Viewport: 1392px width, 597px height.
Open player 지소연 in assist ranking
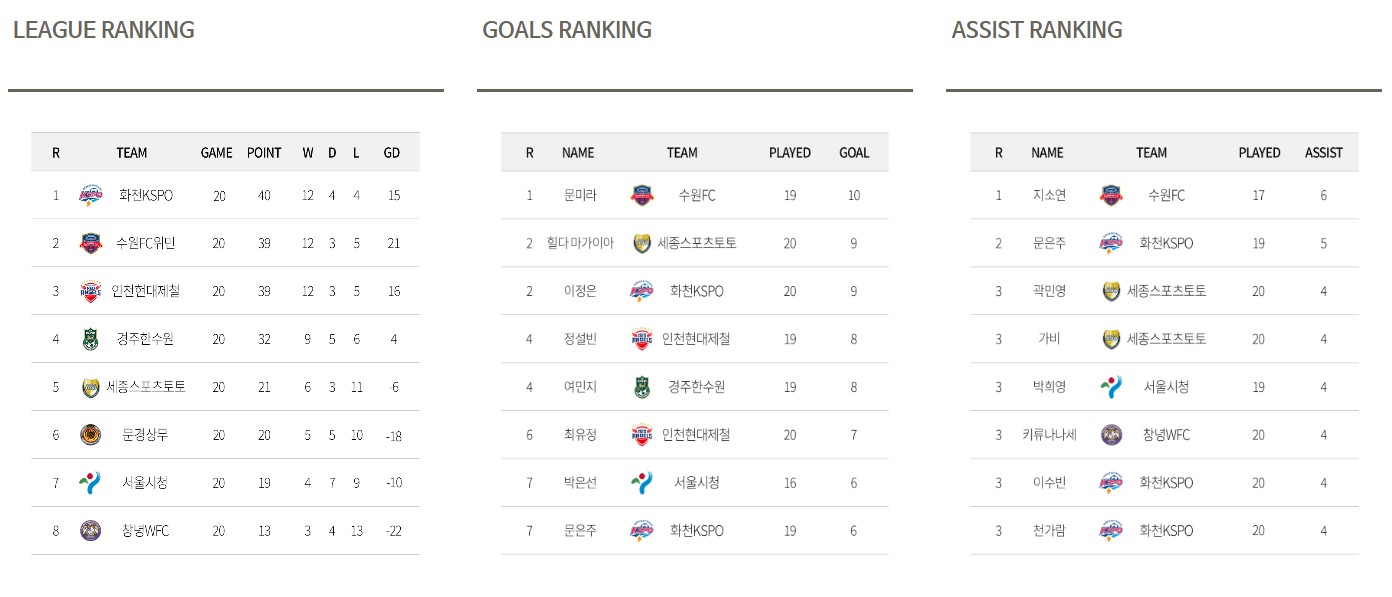1049,196
